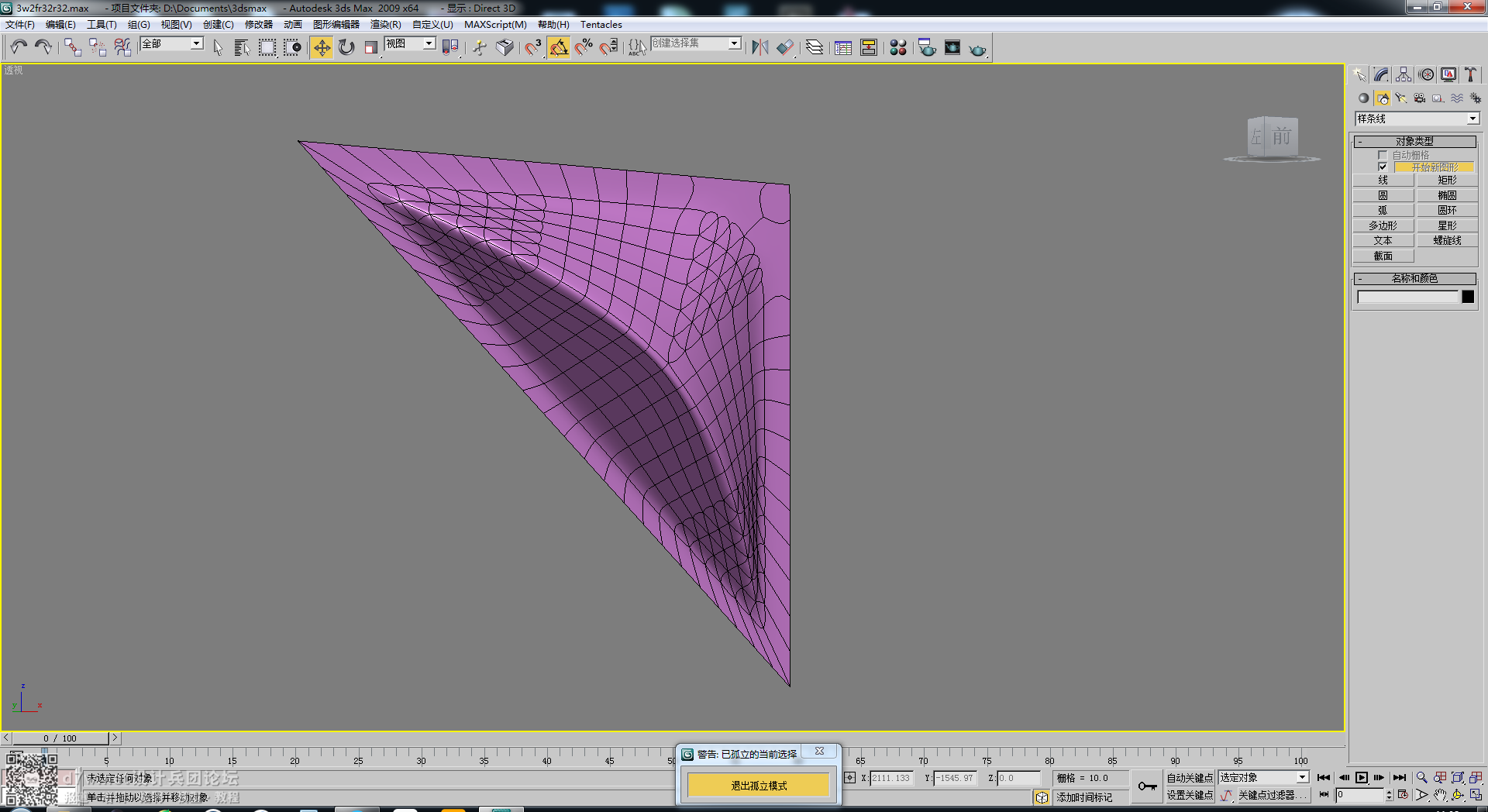The width and height of the screenshot is (1488, 812).
Task: Toggle the Angle Snap button
Action: 559,47
